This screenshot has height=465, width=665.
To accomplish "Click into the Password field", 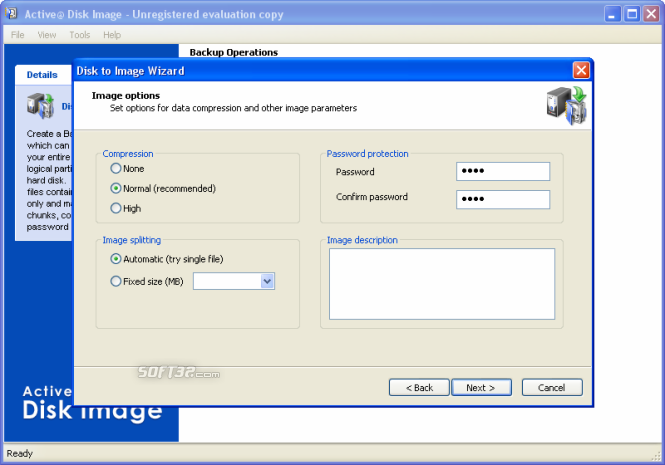I will (503, 171).
